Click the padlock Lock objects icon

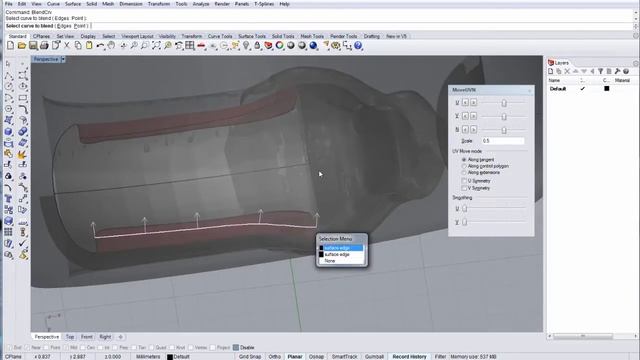click(257, 46)
